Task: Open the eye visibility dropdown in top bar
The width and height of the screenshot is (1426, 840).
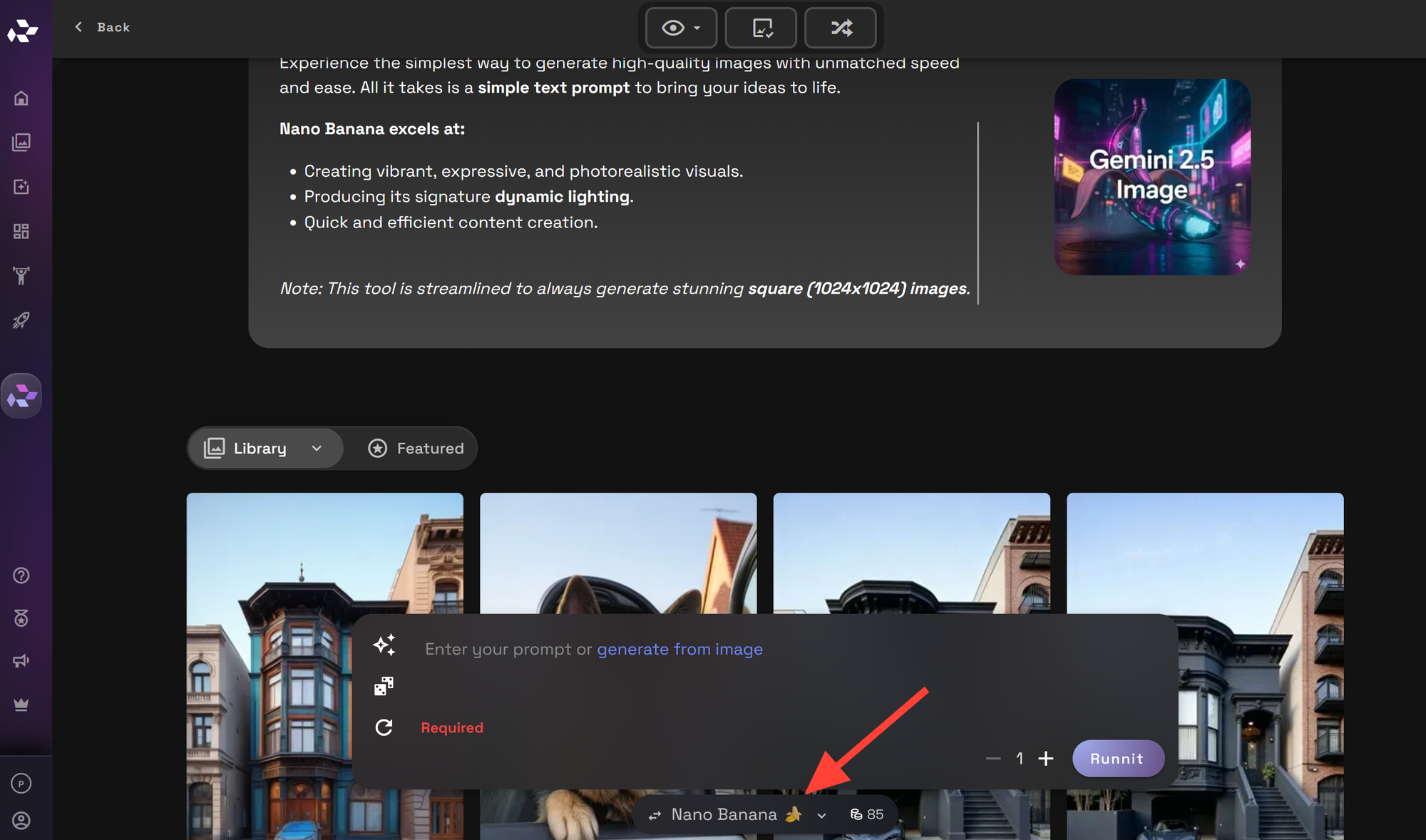Action: (681, 28)
